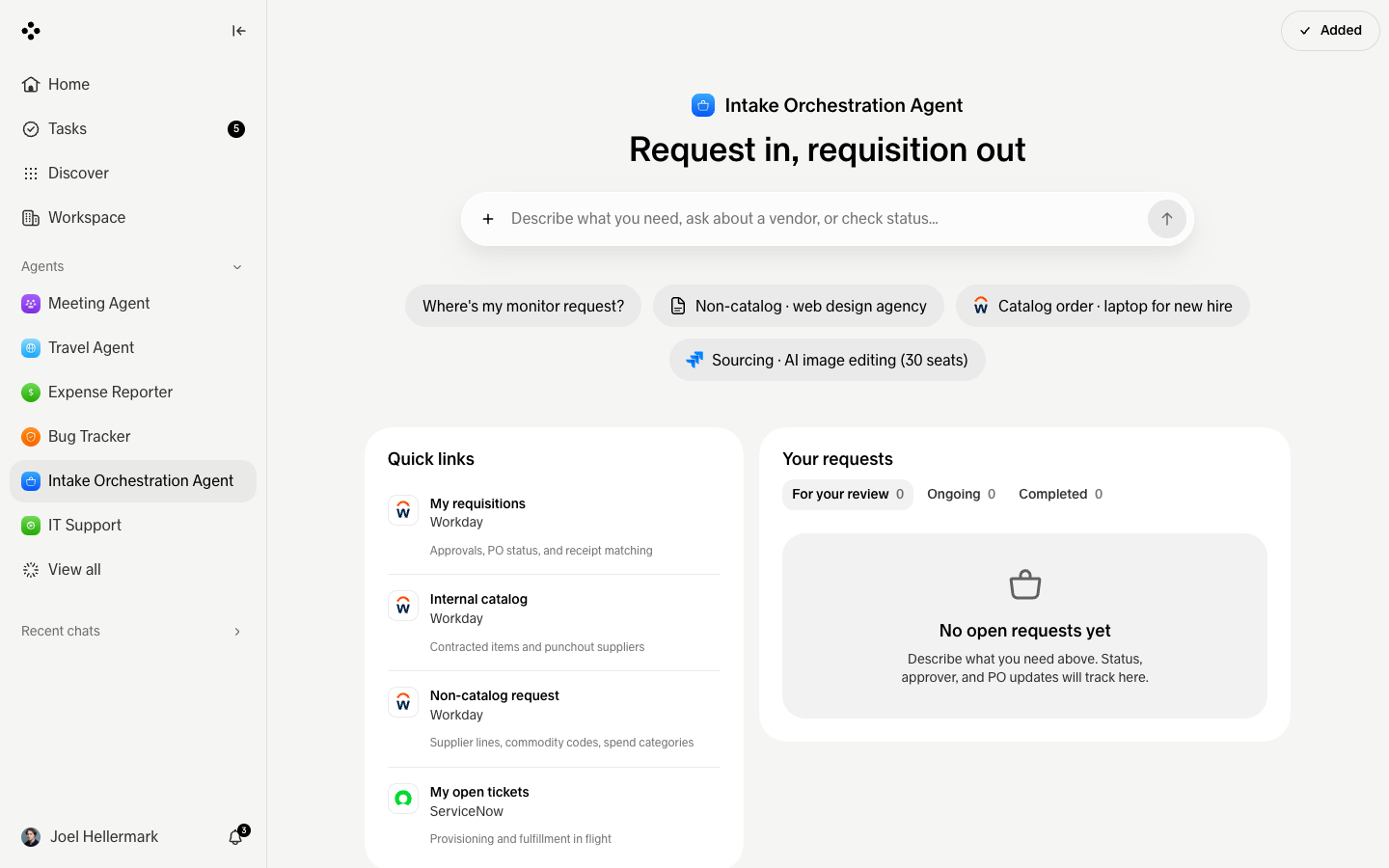
Task: Collapse the Agents section chevron
Action: point(237,267)
